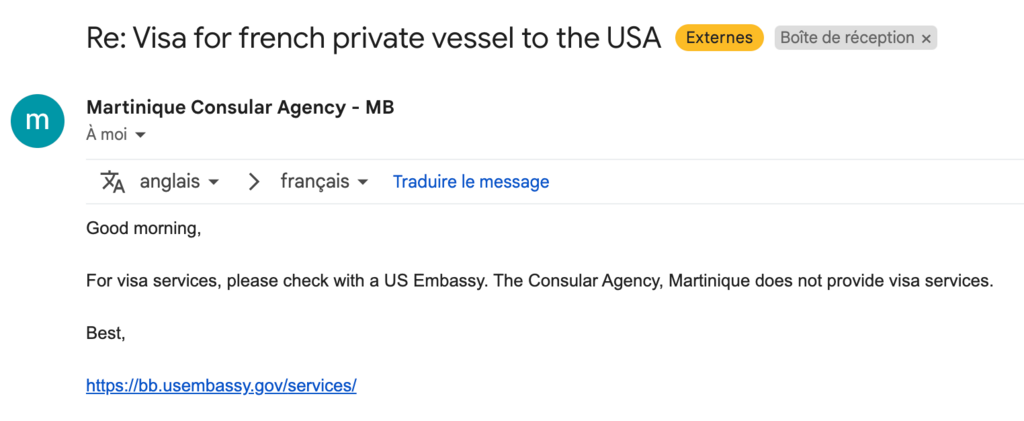1024x421 pixels.
Task: Expand recipient details arrow next to 'À moi'
Action: tap(140, 136)
